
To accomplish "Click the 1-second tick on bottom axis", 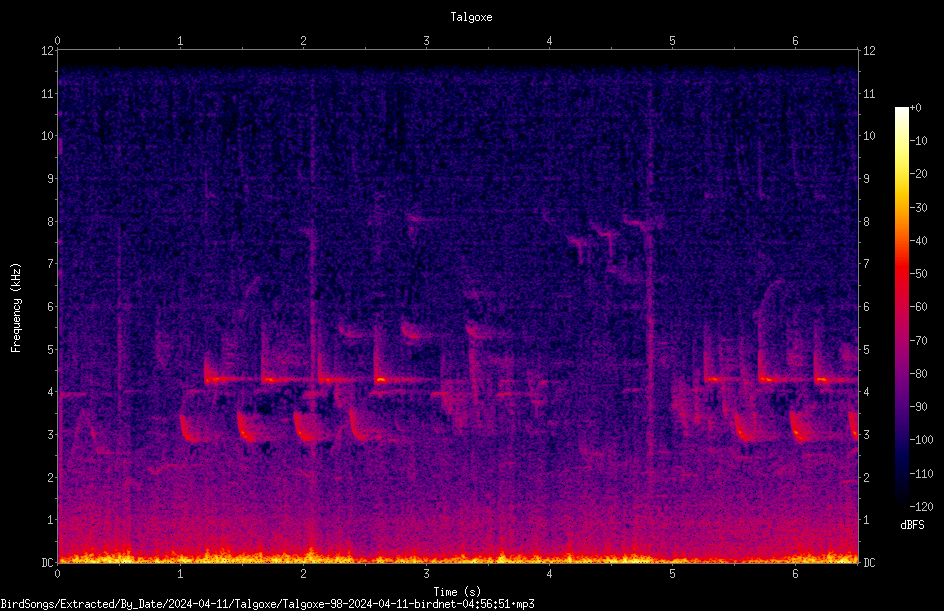I will coord(180,574).
